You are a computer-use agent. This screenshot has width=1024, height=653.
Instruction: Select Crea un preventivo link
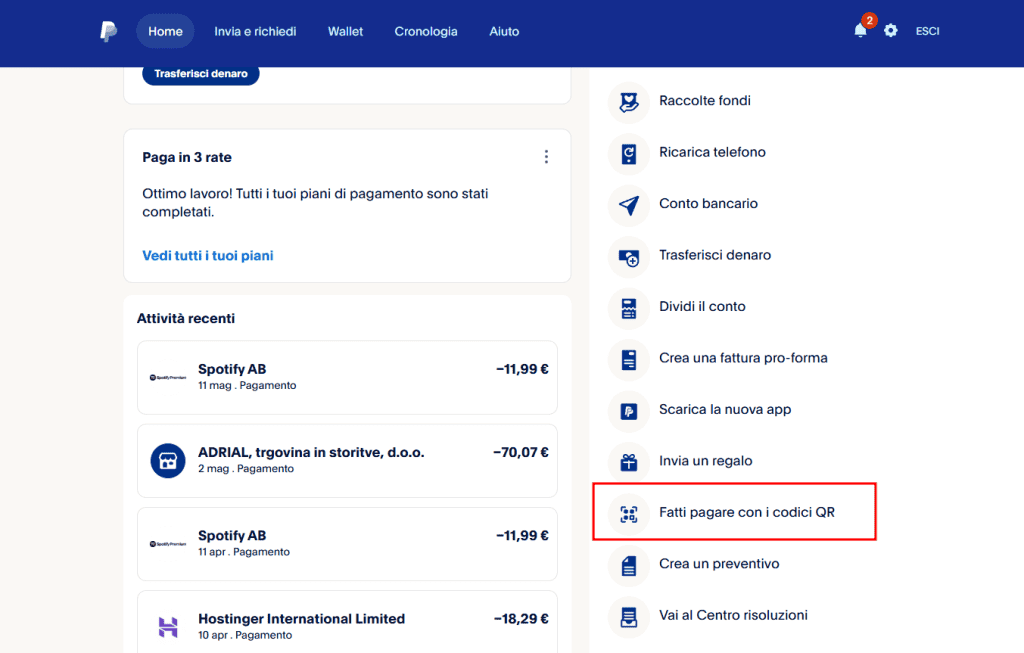(x=719, y=564)
